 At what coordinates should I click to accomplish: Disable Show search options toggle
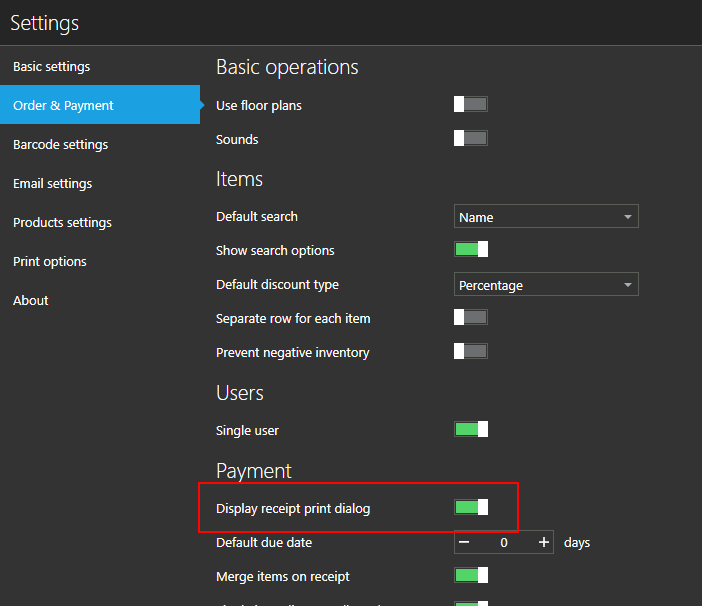pos(471,249)
